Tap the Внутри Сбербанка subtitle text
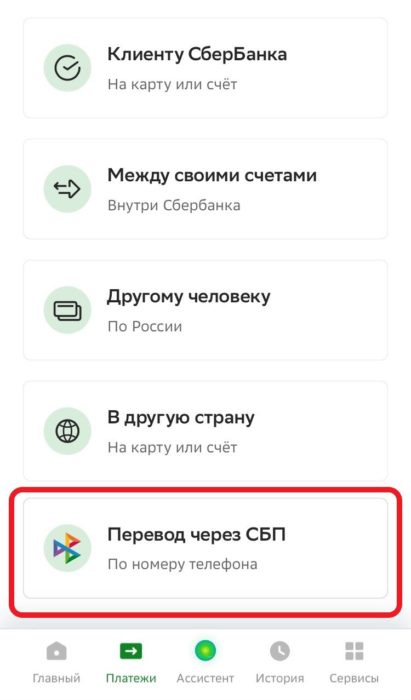This screenshot has height=700, width=411. (x=174, y=205)
